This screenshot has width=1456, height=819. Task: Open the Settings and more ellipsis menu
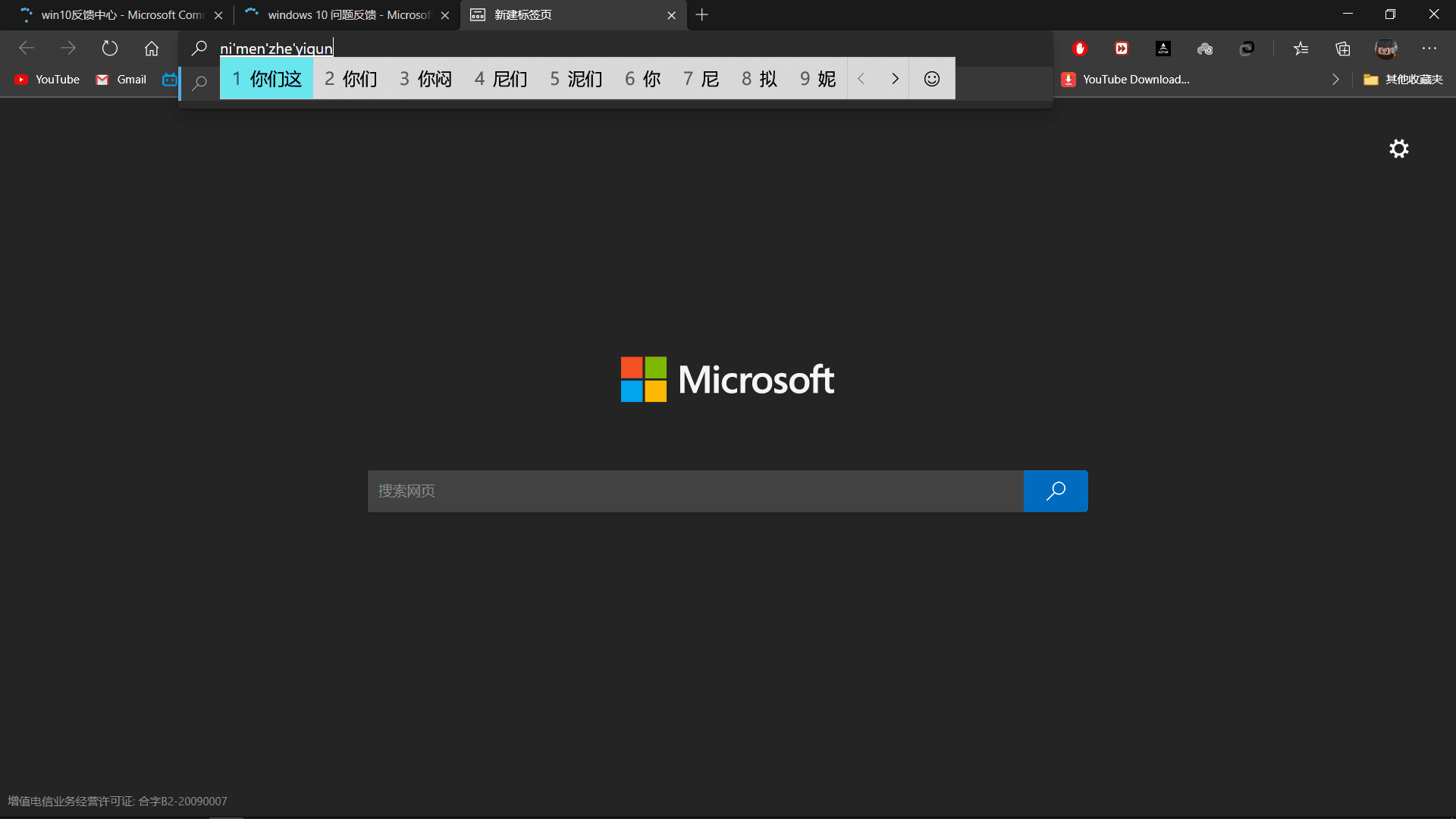pos(1429,49)
